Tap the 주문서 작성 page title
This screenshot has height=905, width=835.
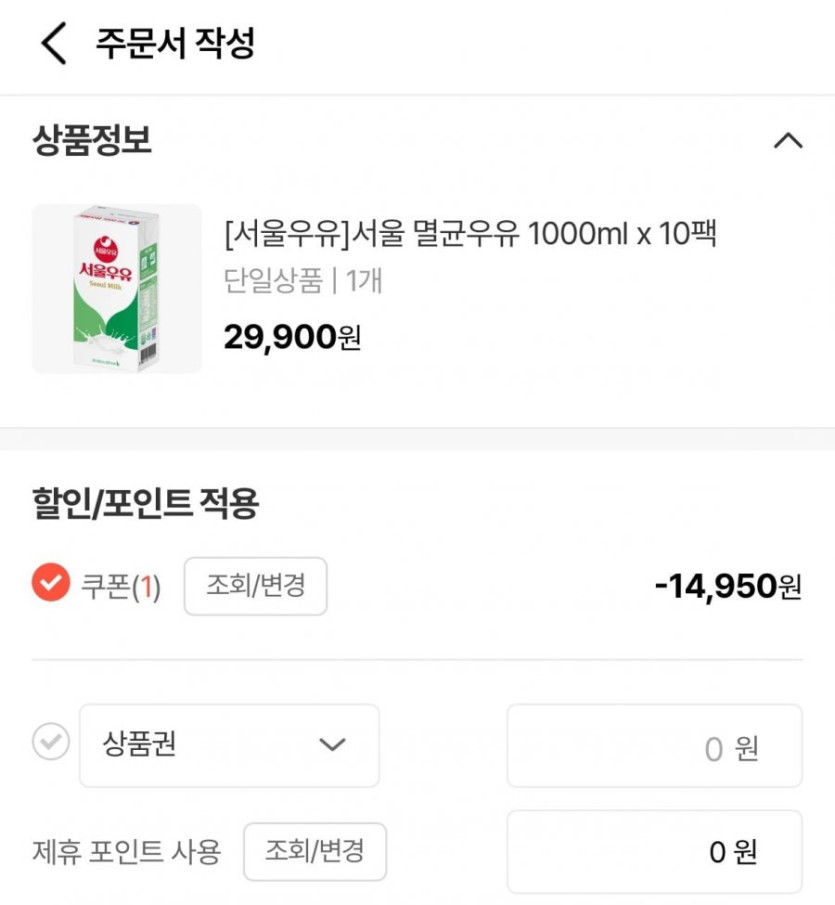point(175,44)
